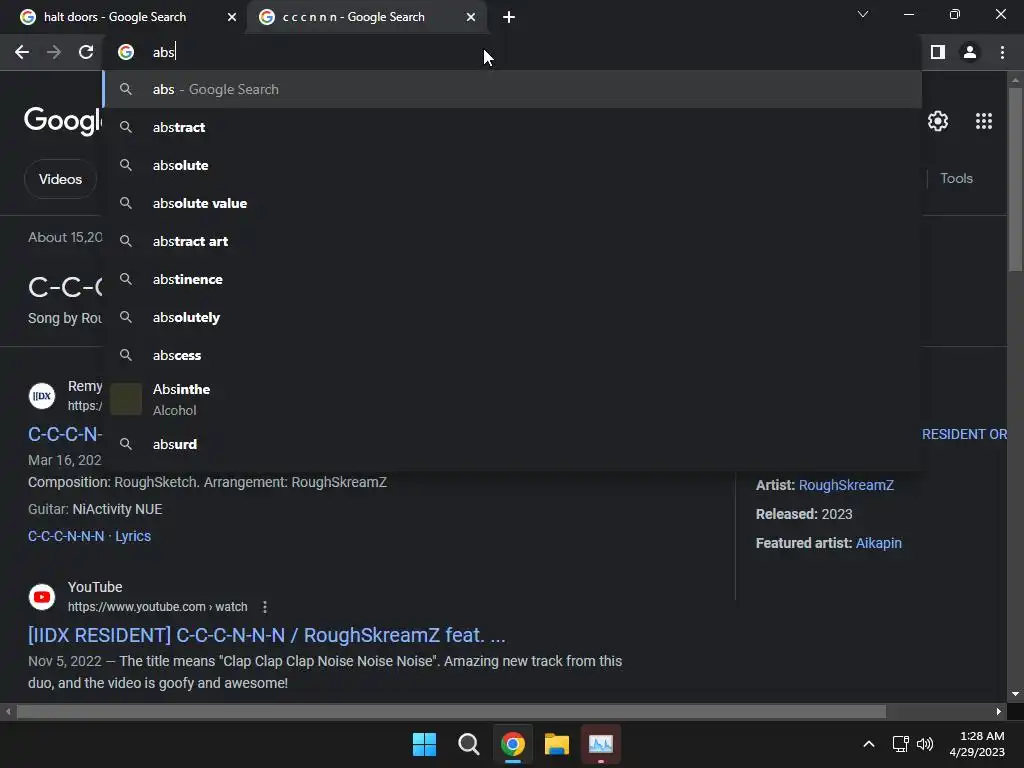Image resolution: width=1024 pixels, height=768 pixels.
Task: Open Windows taskbar Search
Action: point(468,744)
